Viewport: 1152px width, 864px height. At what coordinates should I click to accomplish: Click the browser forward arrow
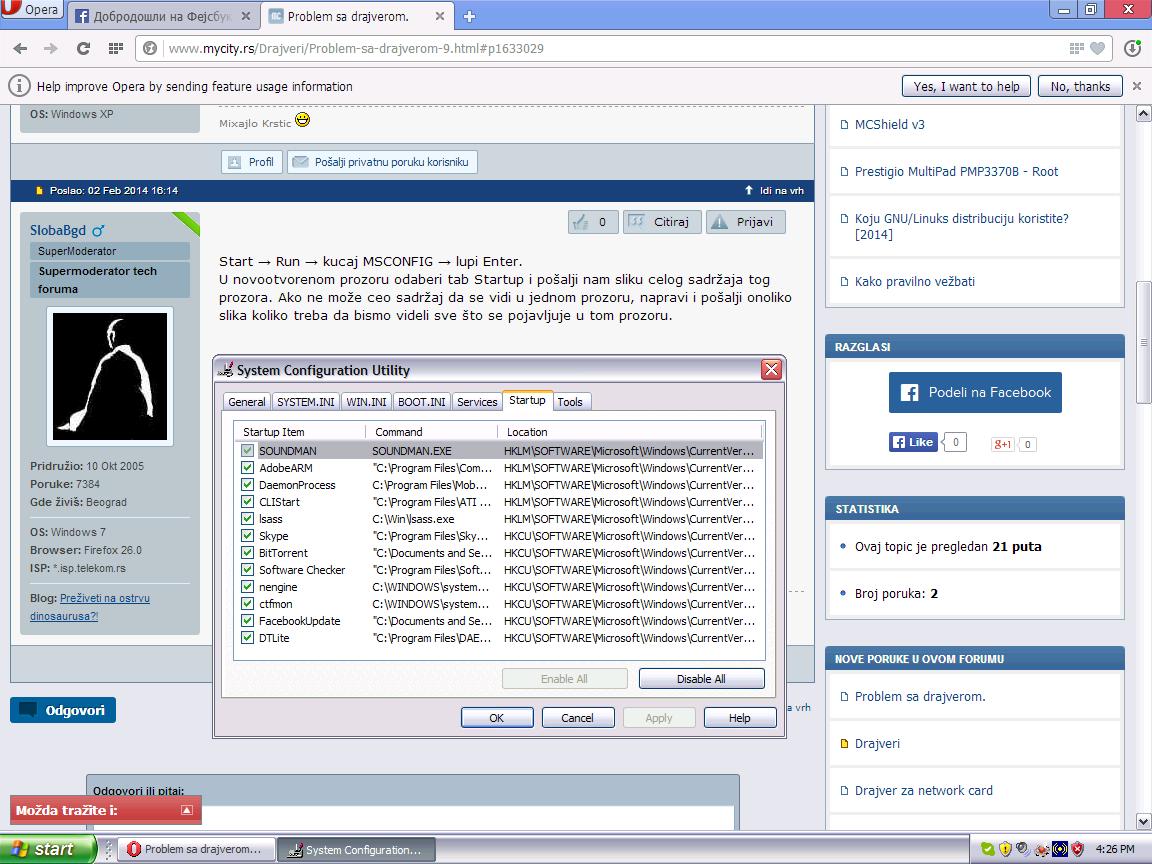click(51, 48)
